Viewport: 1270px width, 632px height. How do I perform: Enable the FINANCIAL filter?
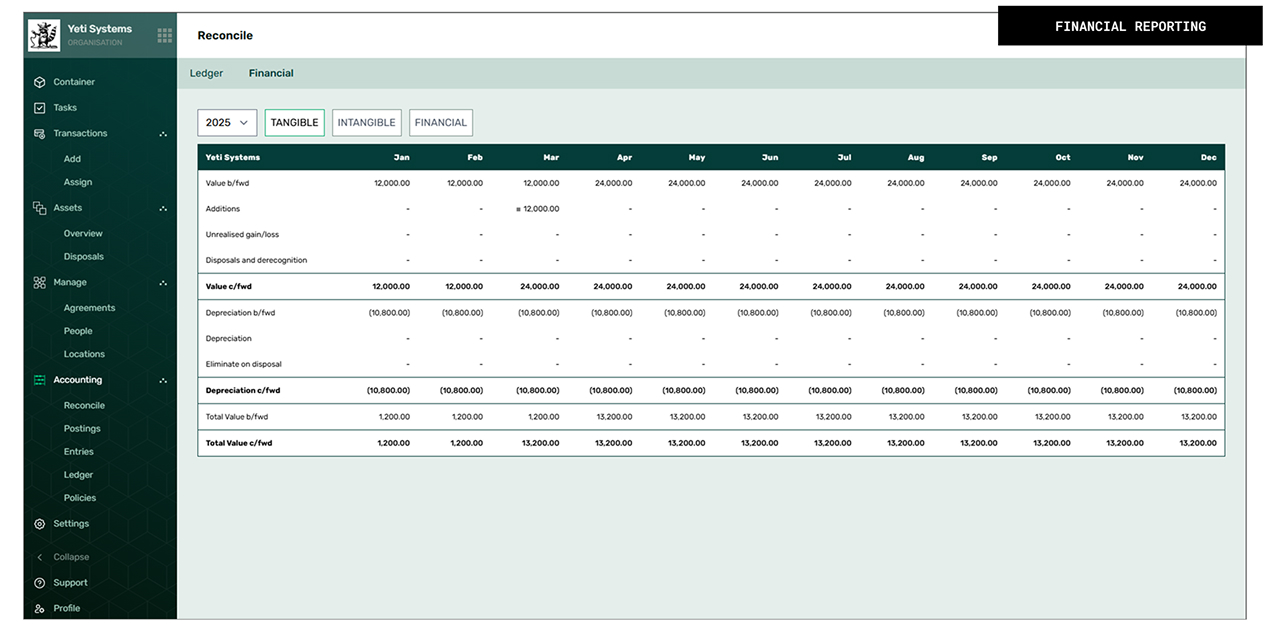(440, 121)
